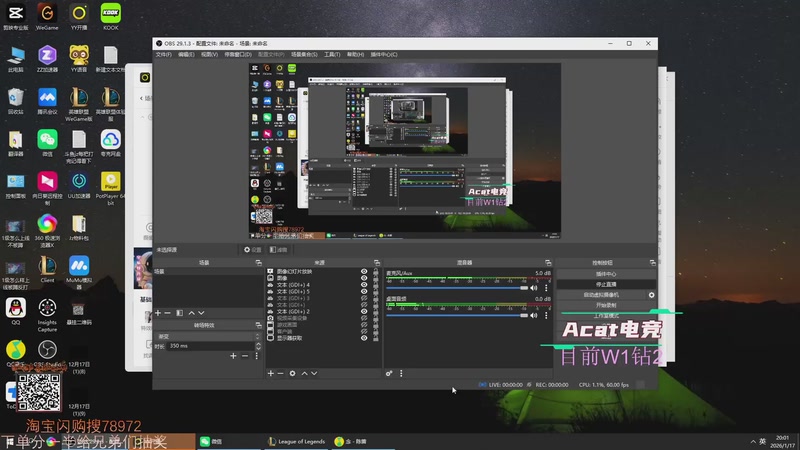This screenshot has width=800, height=450.
Task: Open the 工具(T) menu
Action: (332, 55)
